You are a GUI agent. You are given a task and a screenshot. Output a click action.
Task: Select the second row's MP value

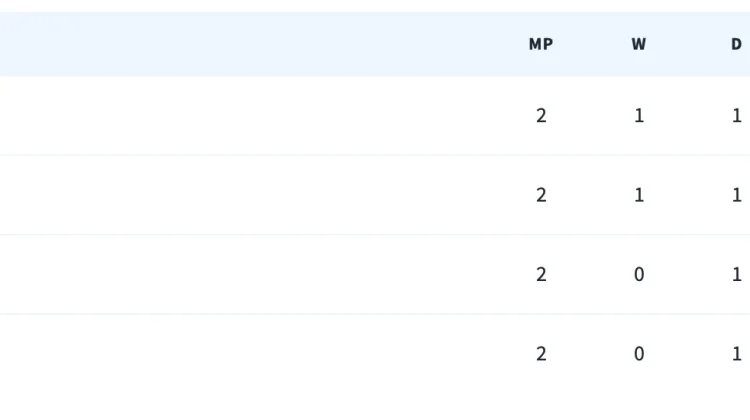coord(541,195)
